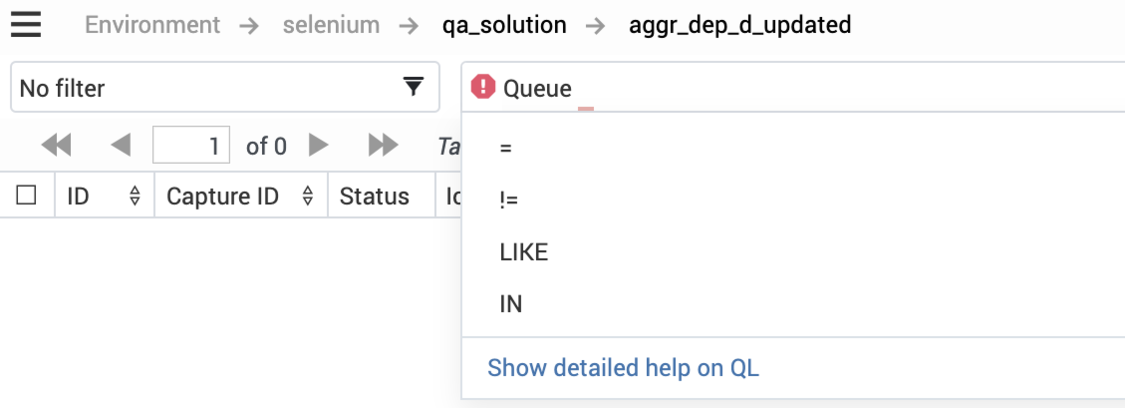Jump to the first page
Screen dimensions: 1125x408
(x=57, y=146)
